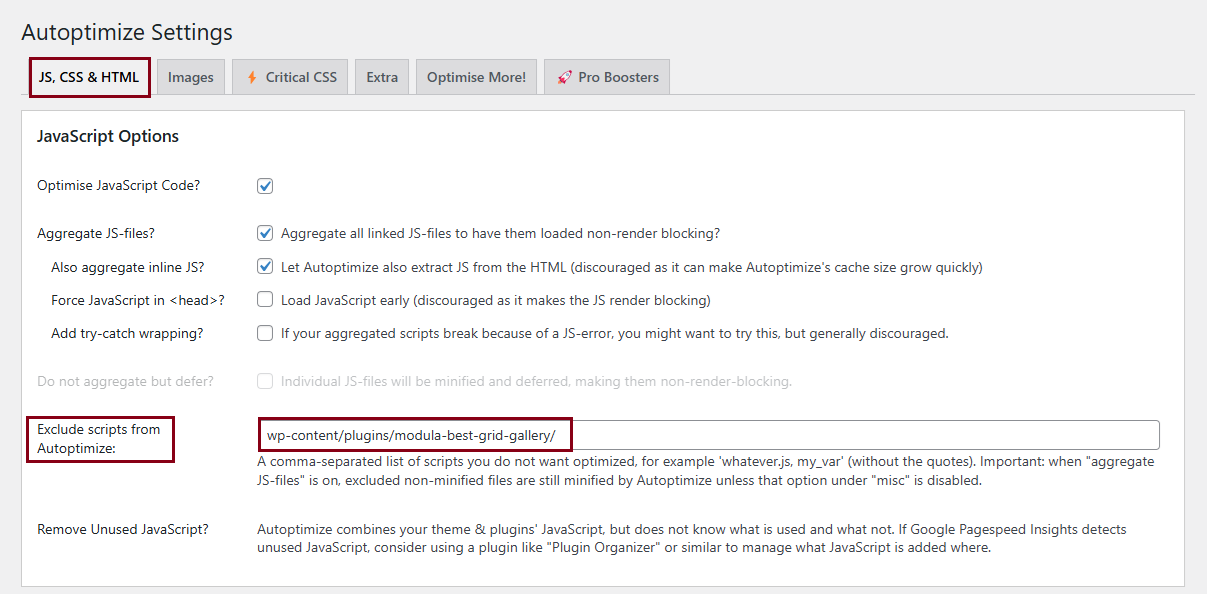Click the 'Remove Unused JavaScript?' label
Viewport: 1207px width, 594px height.
pyautogui.click(x=123, y=529)
